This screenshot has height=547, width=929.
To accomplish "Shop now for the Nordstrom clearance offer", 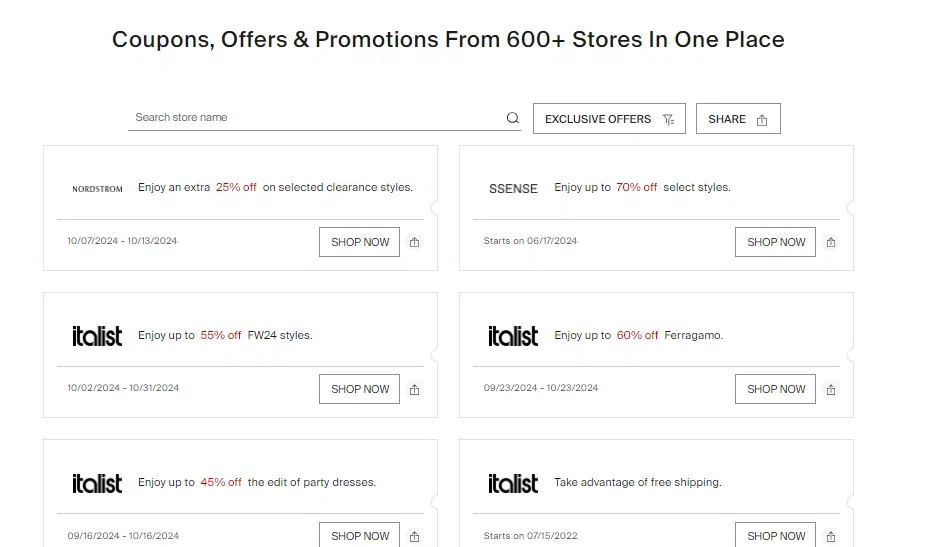I will [x=360, y=242].
